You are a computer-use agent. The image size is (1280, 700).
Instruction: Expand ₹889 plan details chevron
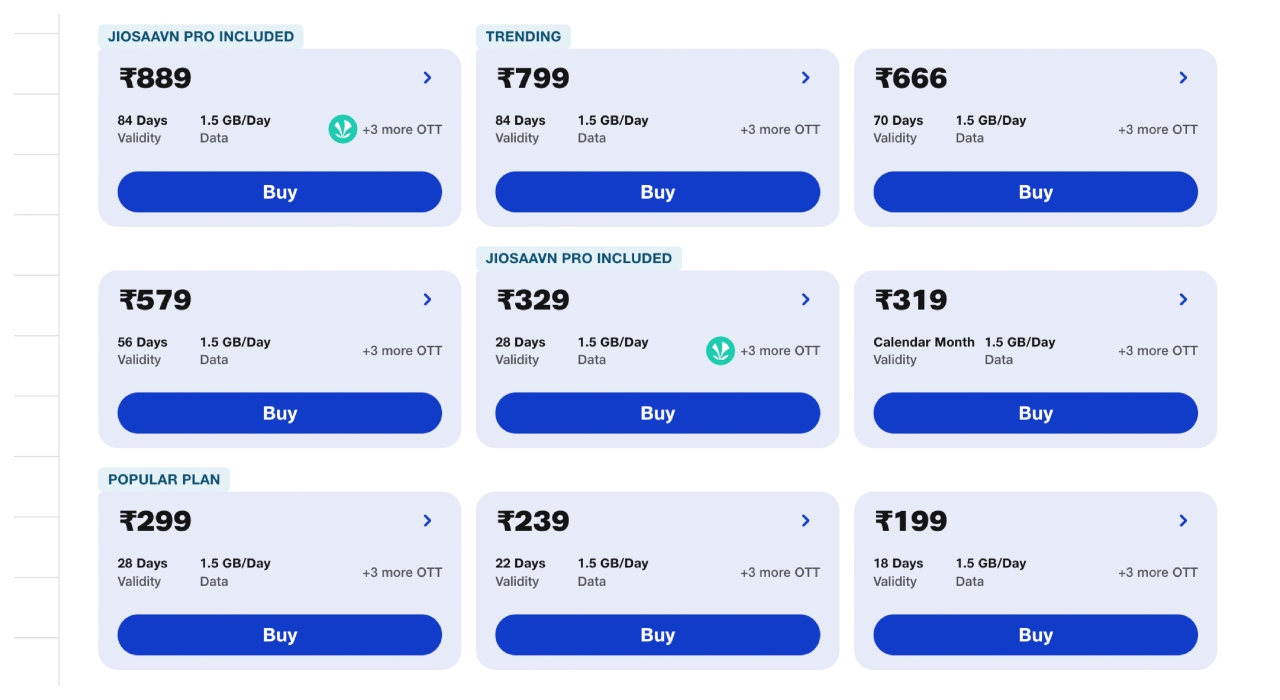pos(427,78)
